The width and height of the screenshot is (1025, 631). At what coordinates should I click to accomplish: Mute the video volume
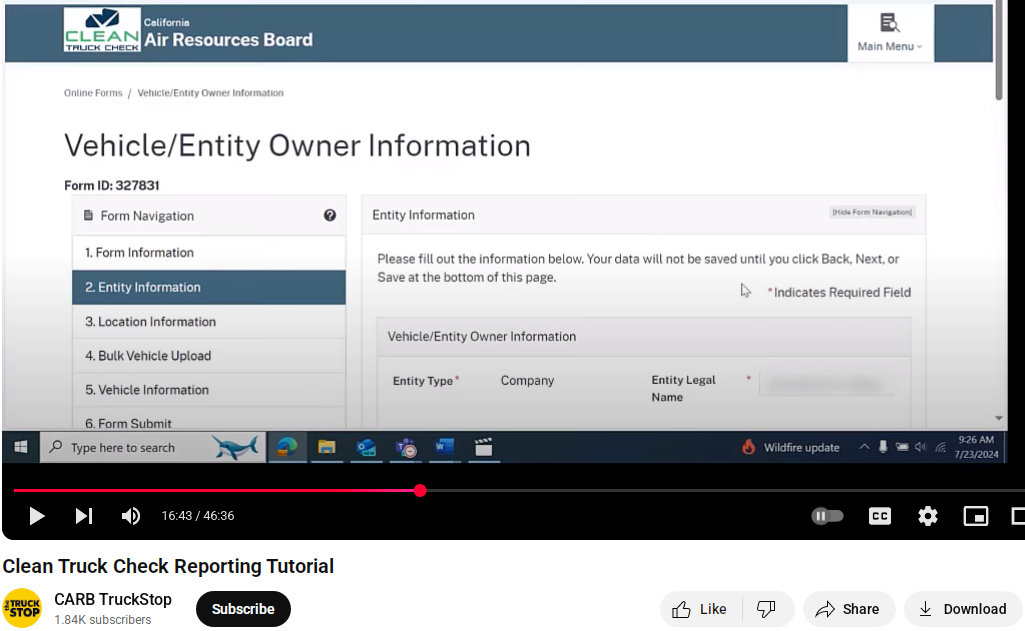[131, 516]
